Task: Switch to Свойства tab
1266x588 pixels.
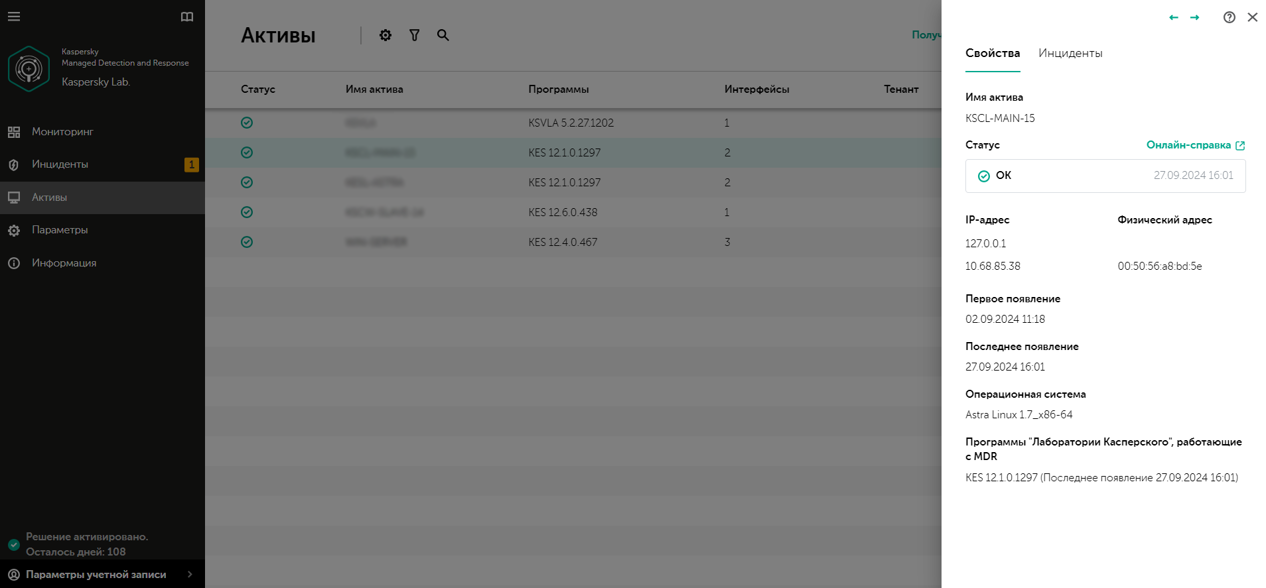Action: pyautogui.click(x=992, y=53)
